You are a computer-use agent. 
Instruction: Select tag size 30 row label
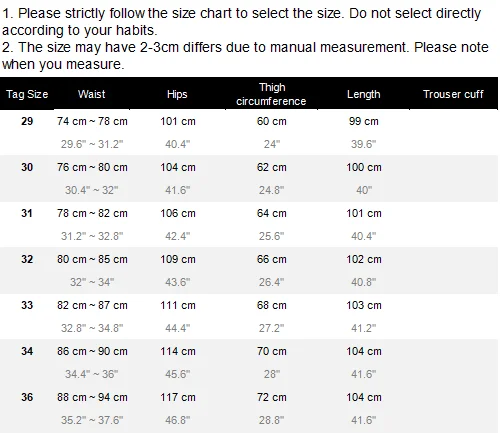click(x=27, y=167)
